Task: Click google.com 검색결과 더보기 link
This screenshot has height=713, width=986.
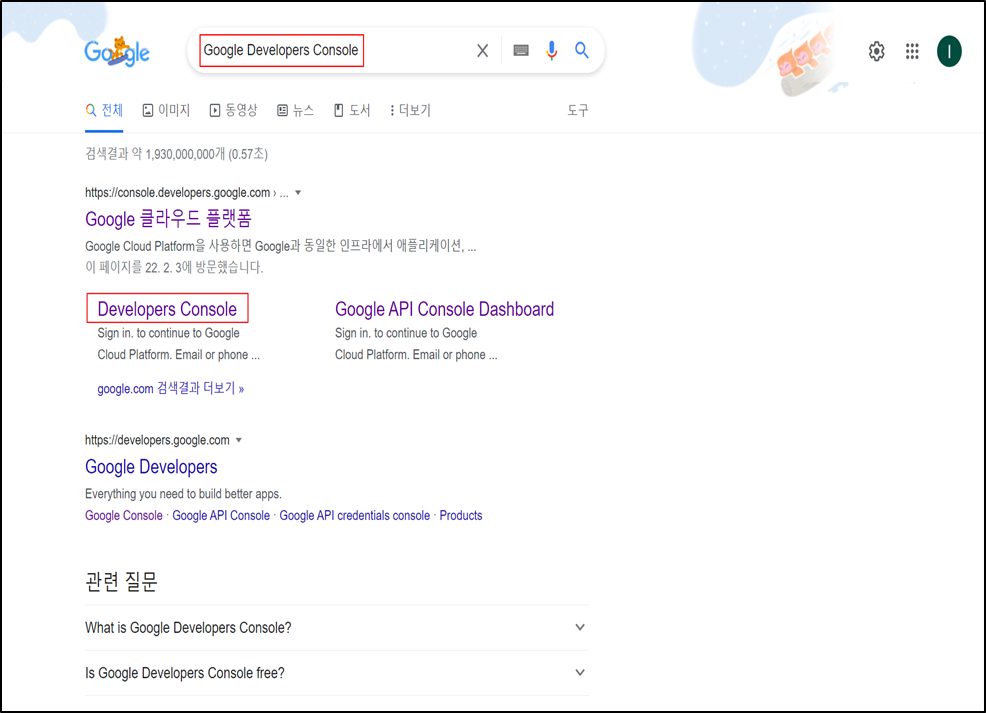Action: coord(170,389)
